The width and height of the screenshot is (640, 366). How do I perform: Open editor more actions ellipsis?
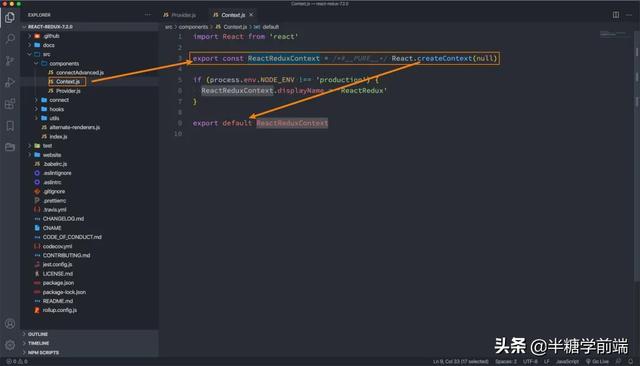(629, 15)
